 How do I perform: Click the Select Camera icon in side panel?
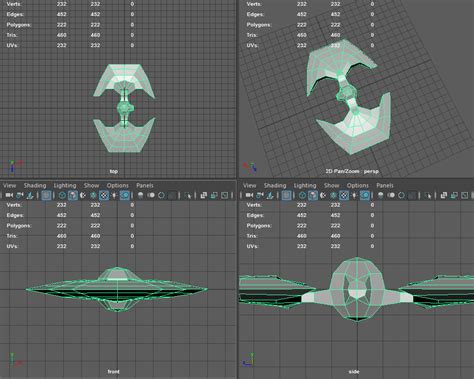249,195
